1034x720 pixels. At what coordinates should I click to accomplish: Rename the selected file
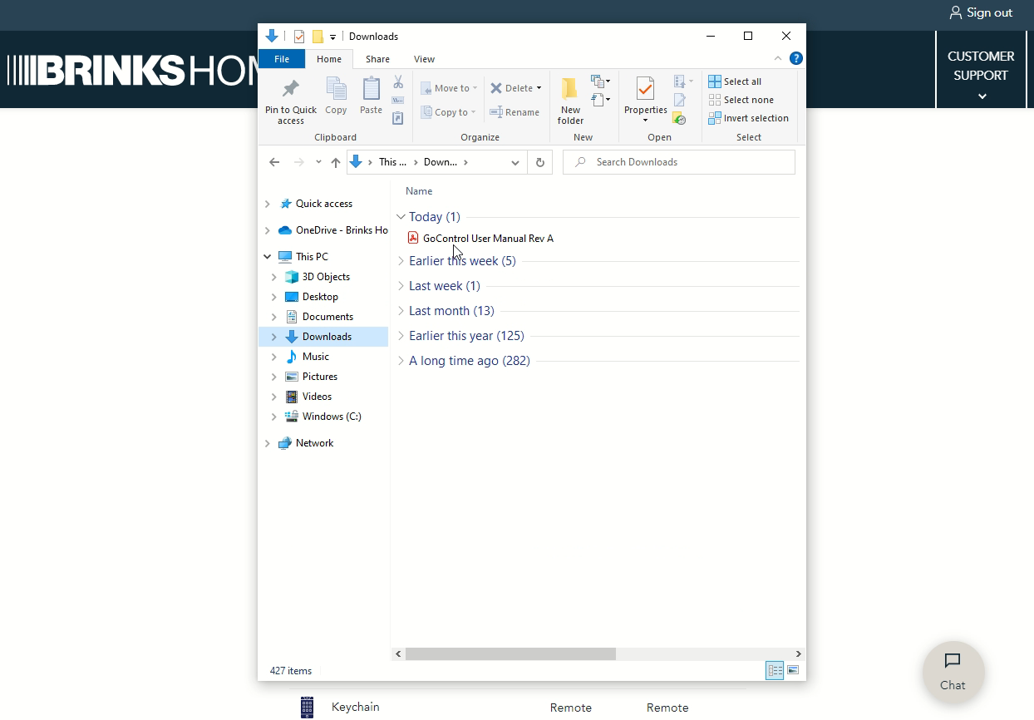pos(515,112)
